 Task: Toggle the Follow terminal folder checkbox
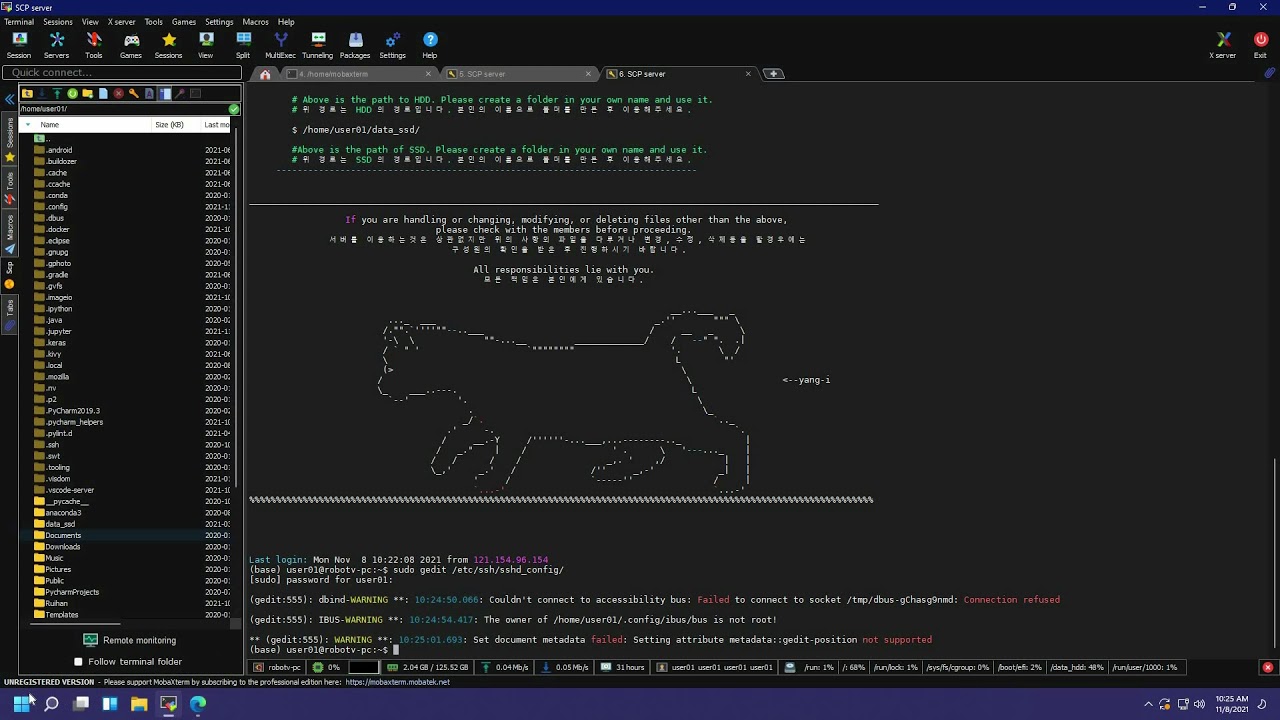tap(79, 661)
